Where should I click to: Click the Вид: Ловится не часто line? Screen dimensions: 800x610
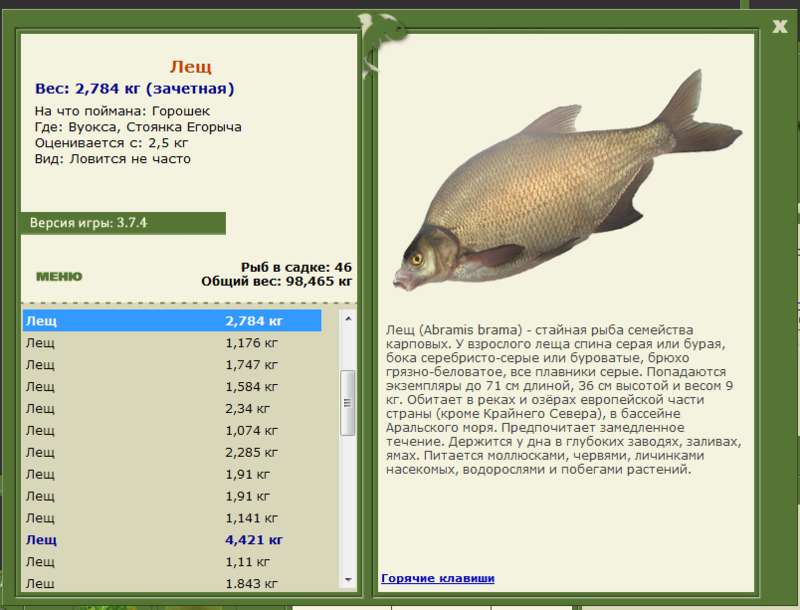point(113,159)
